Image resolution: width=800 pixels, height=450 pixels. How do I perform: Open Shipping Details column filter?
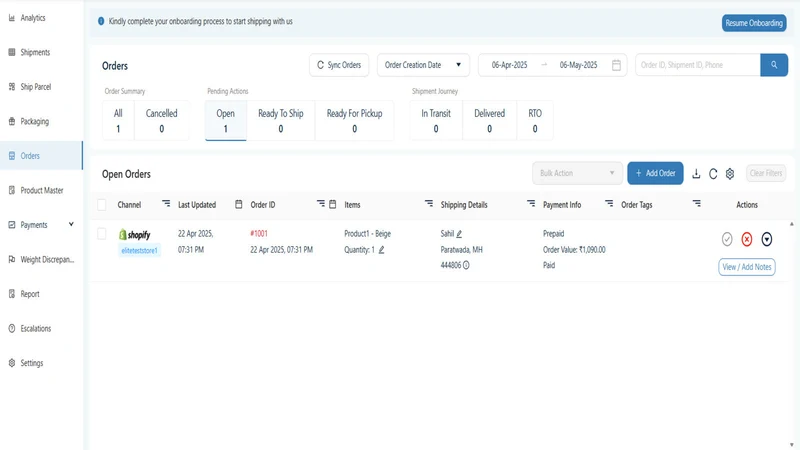[531, 204]
